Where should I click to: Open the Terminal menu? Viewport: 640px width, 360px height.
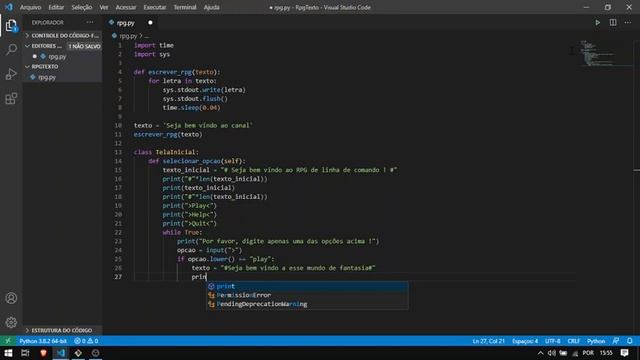pyautogui.click(x=185, y=7)
